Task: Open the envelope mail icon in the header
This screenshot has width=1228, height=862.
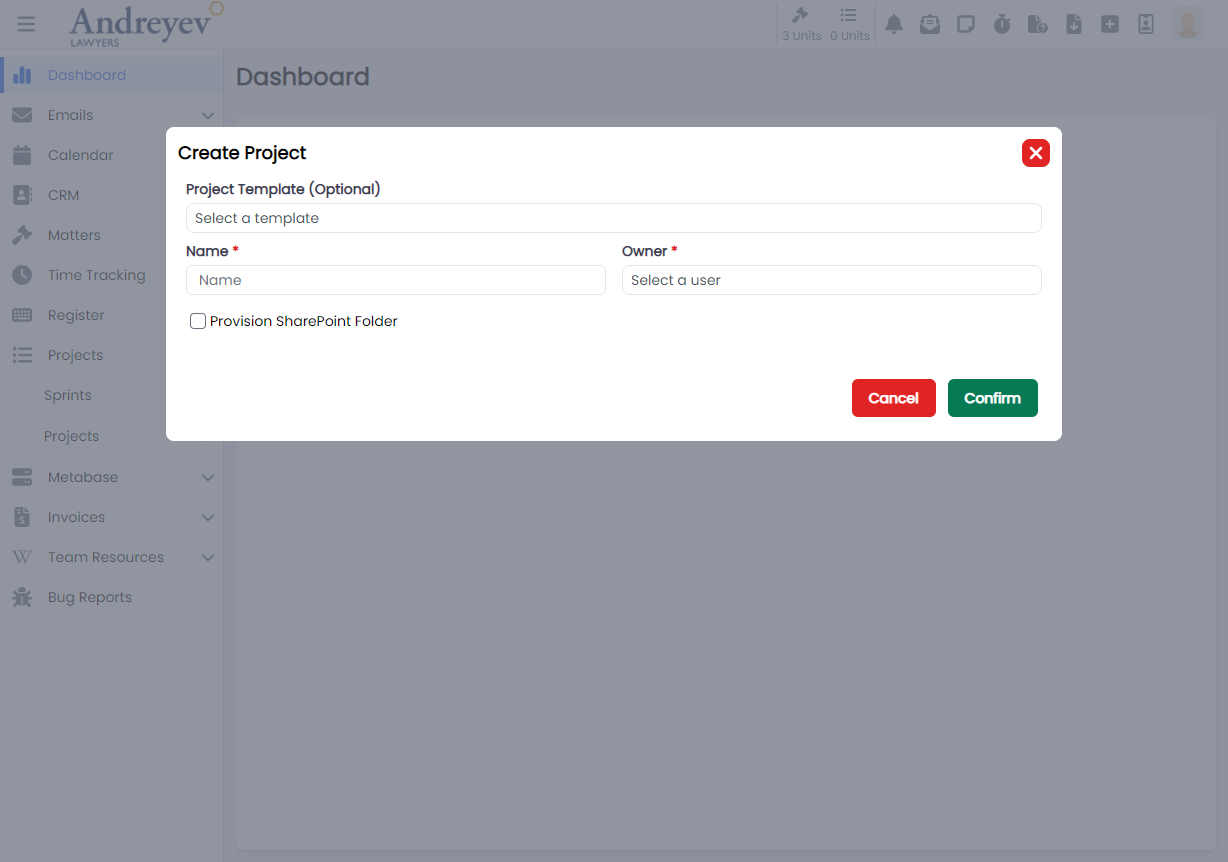Action: (930, 24)
